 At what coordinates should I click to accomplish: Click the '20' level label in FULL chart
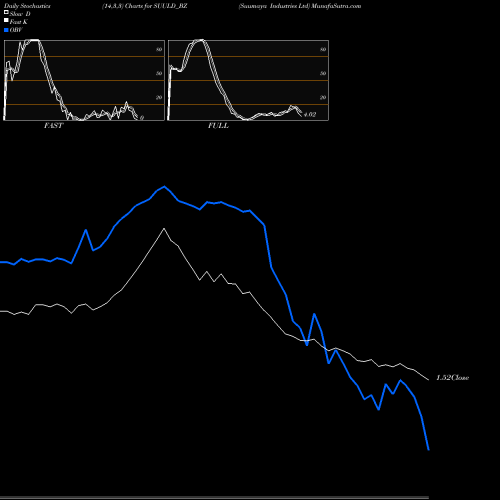323,97
